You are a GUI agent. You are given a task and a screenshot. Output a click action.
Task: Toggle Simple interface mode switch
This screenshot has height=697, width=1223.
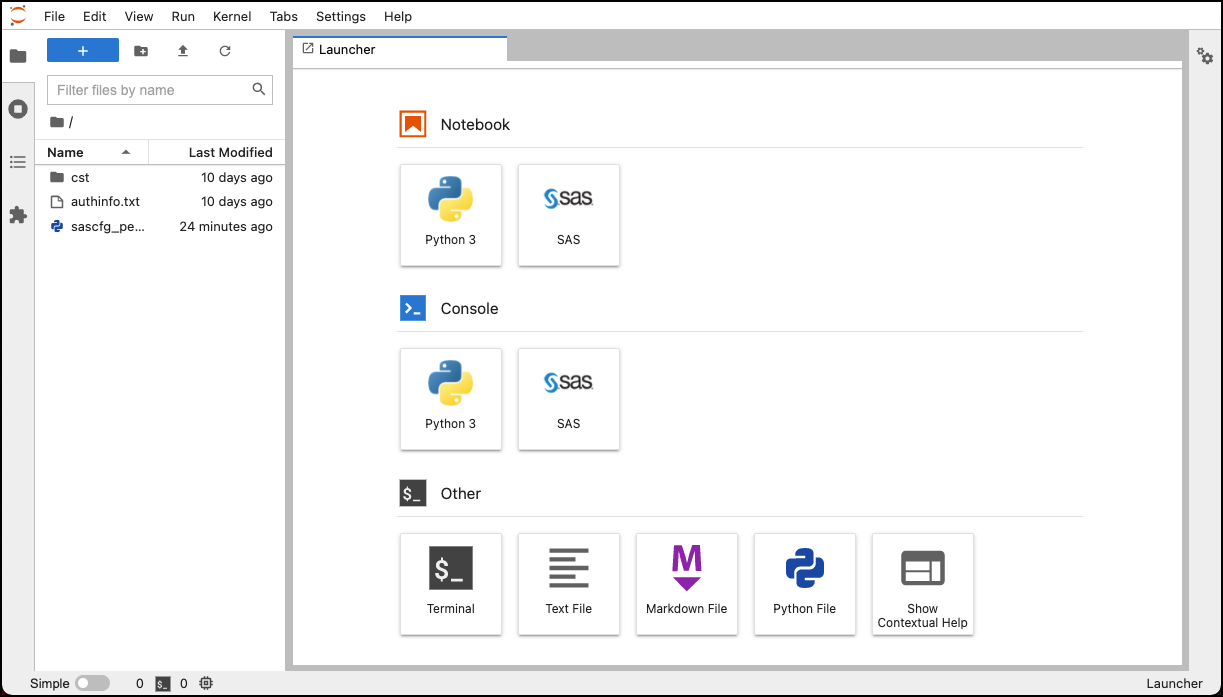tap(93, 684)
